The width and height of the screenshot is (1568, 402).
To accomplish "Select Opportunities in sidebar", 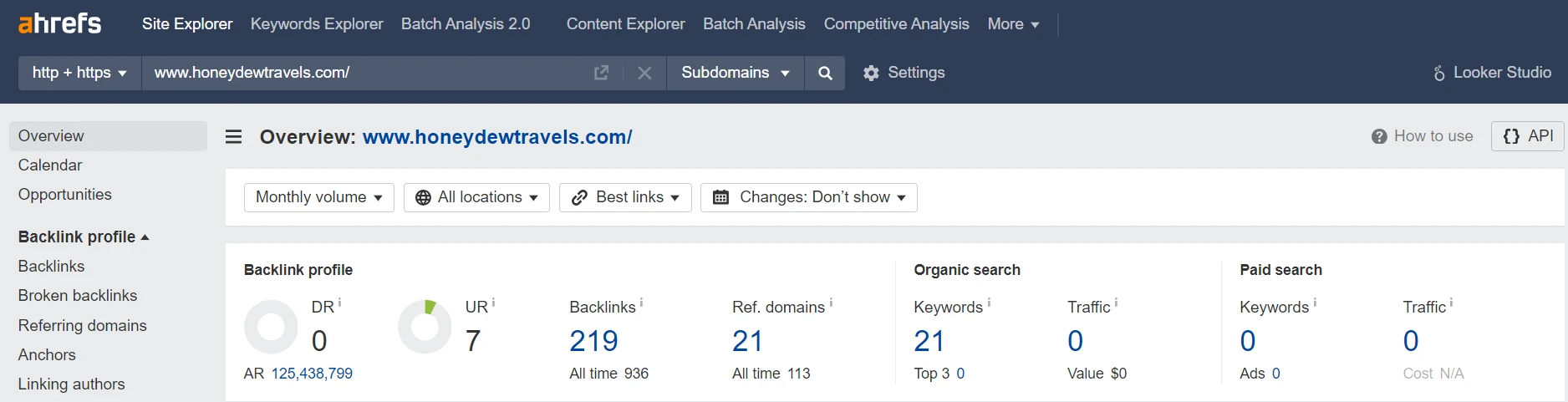I will [65, 195].
